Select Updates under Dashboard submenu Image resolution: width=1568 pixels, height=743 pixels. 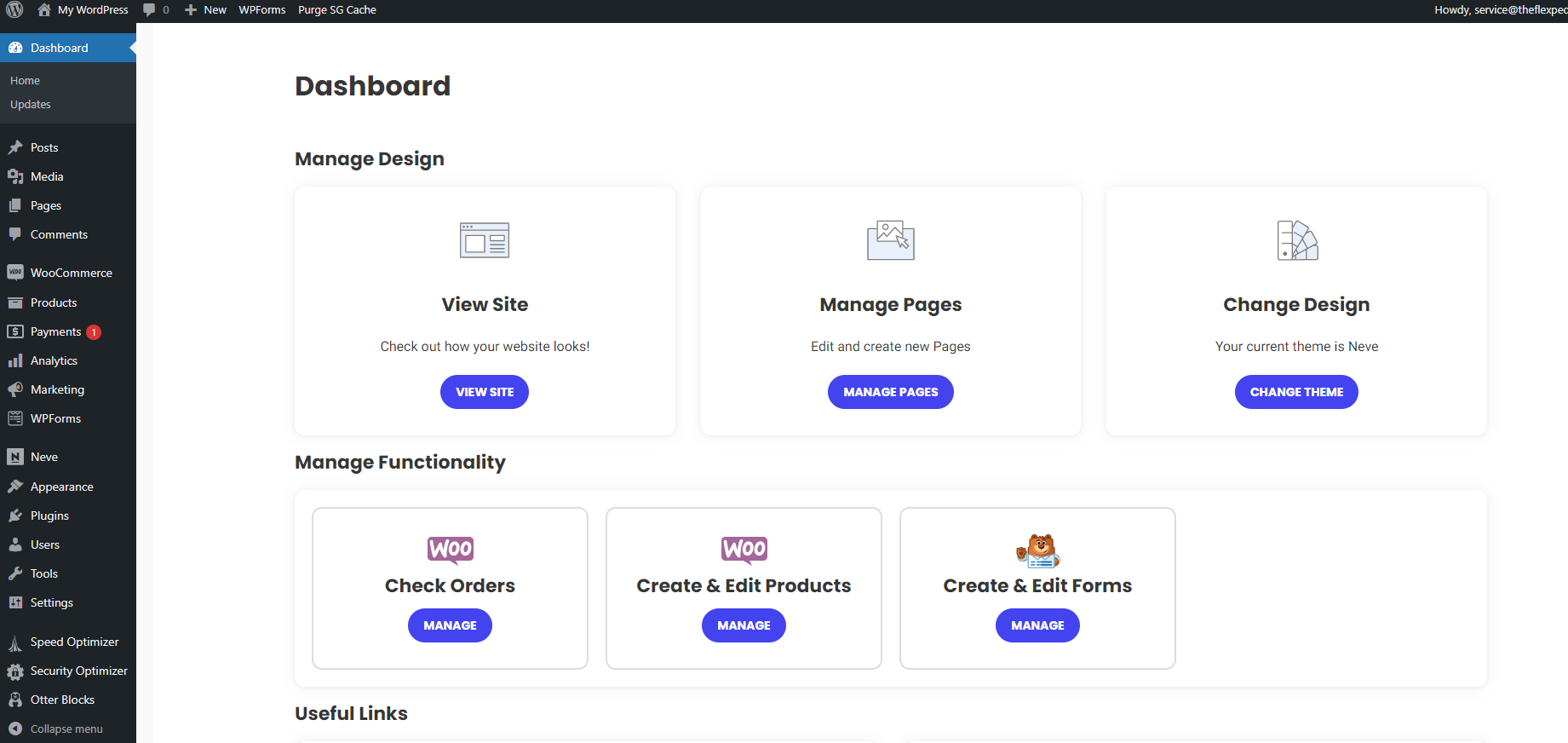coord(31,104)
